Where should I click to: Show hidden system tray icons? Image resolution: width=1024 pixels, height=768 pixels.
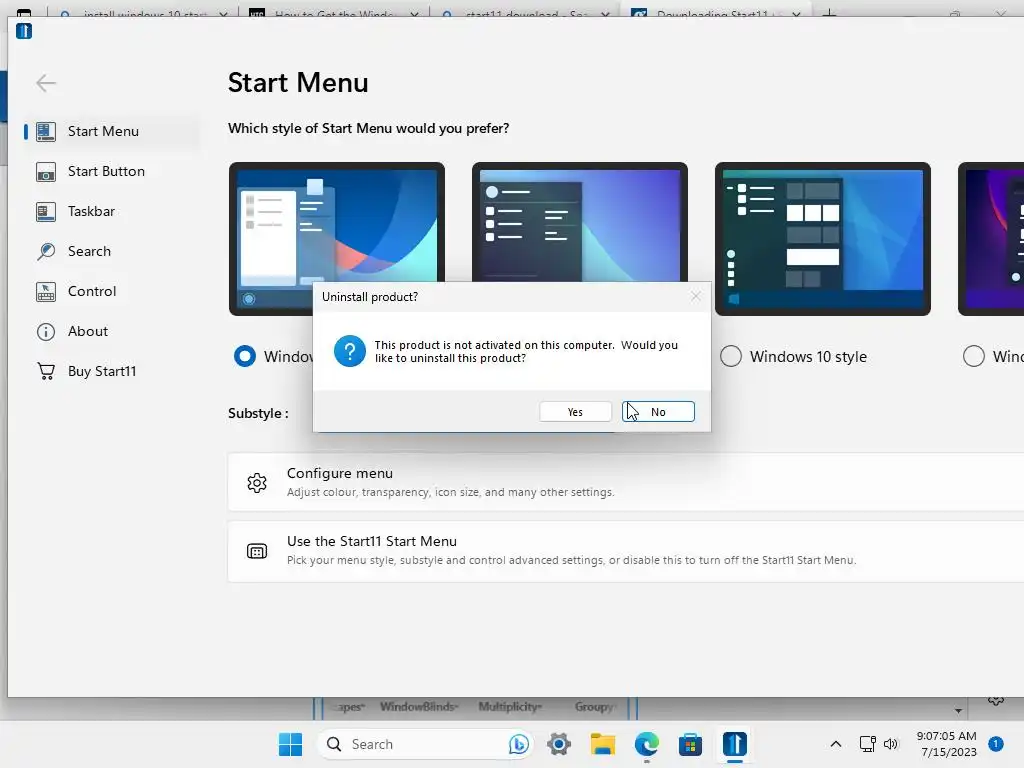point(835,744)
